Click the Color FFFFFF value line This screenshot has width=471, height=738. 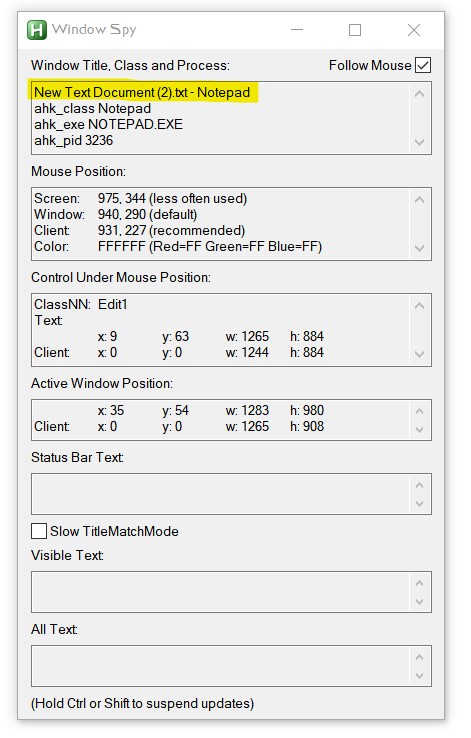click(x=178, y=247)
